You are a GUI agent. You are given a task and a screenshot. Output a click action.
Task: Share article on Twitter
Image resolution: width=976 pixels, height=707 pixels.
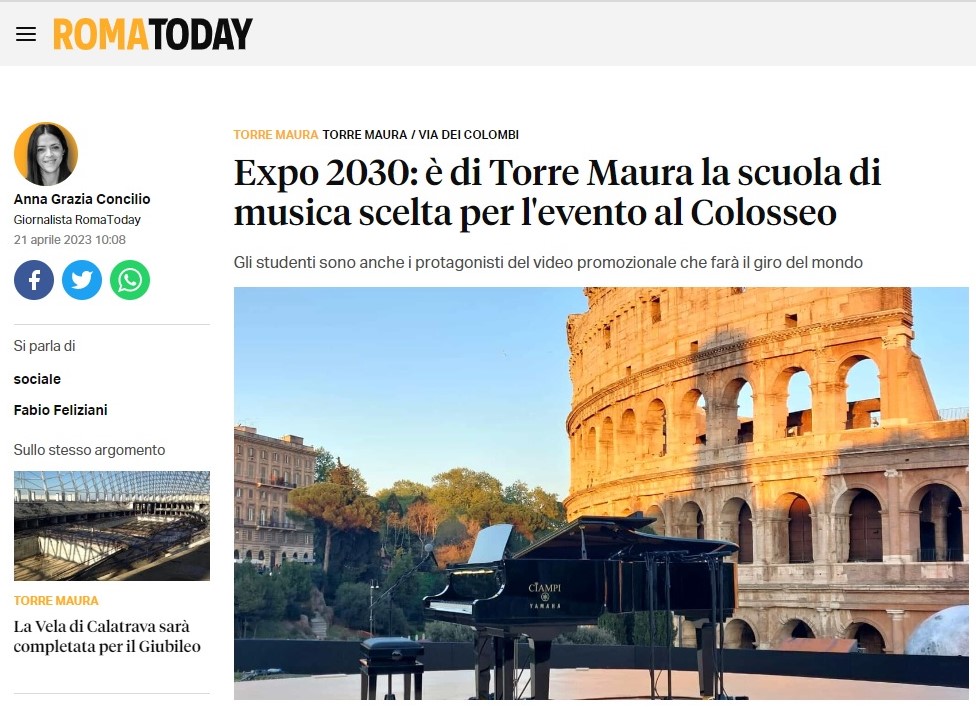click(82, 280)
